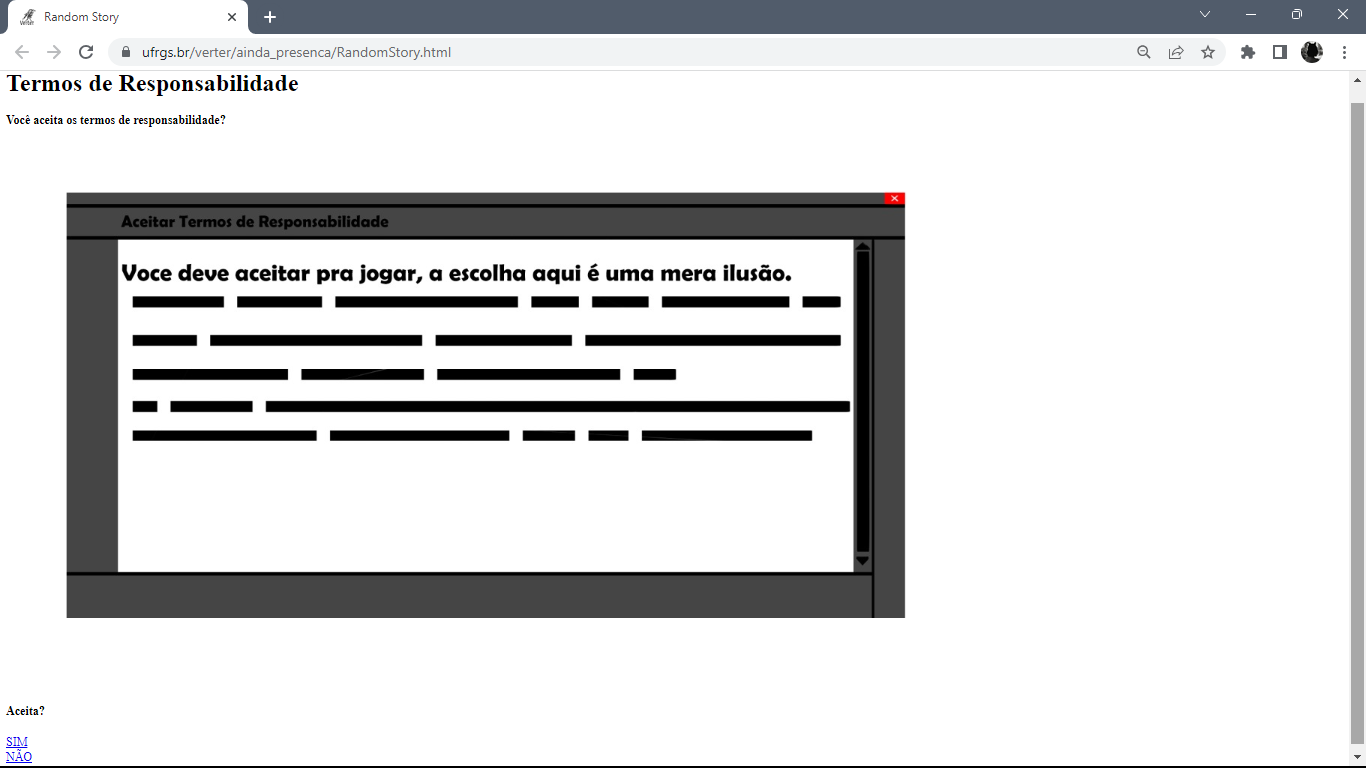
Task: Click the padlock site info icon
Action: tap(126, 52)
